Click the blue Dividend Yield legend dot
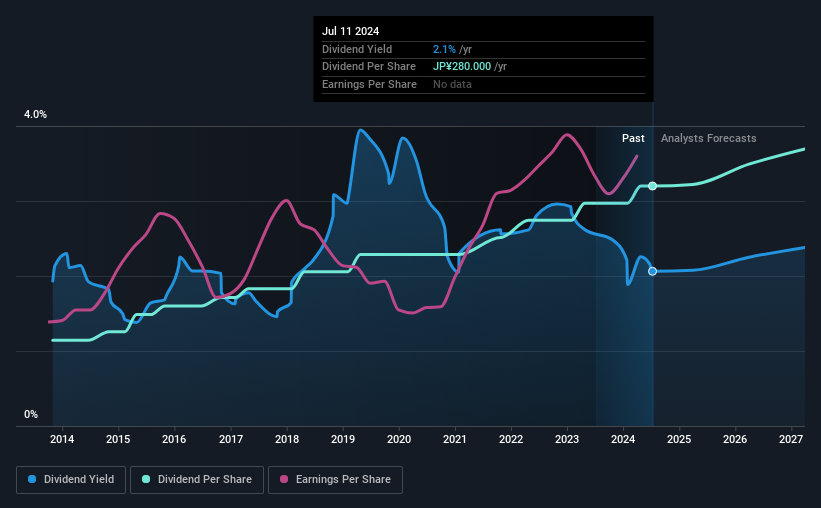 pyautogui.click(x=32, y=479)
